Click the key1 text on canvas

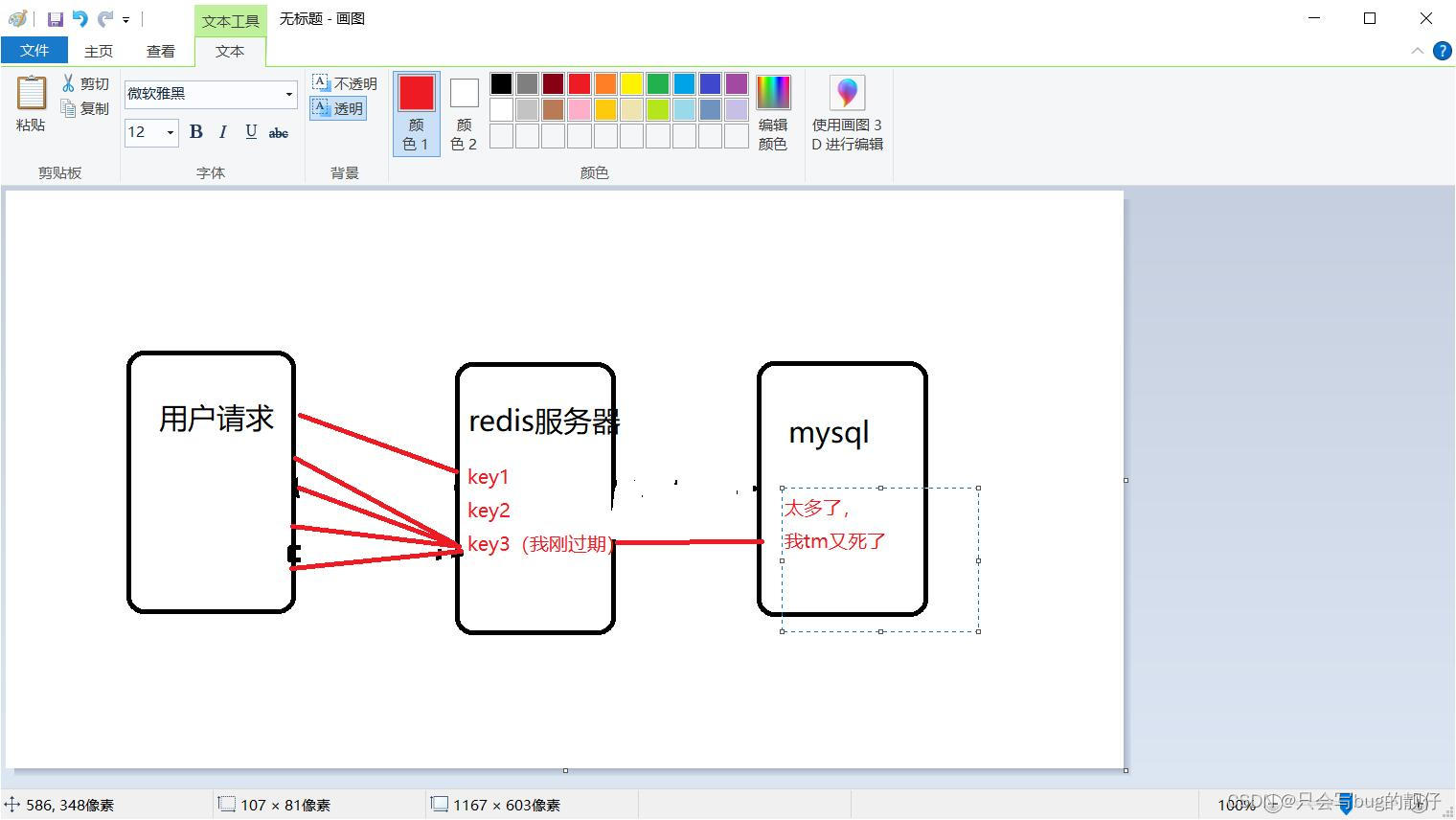(489, 477)
